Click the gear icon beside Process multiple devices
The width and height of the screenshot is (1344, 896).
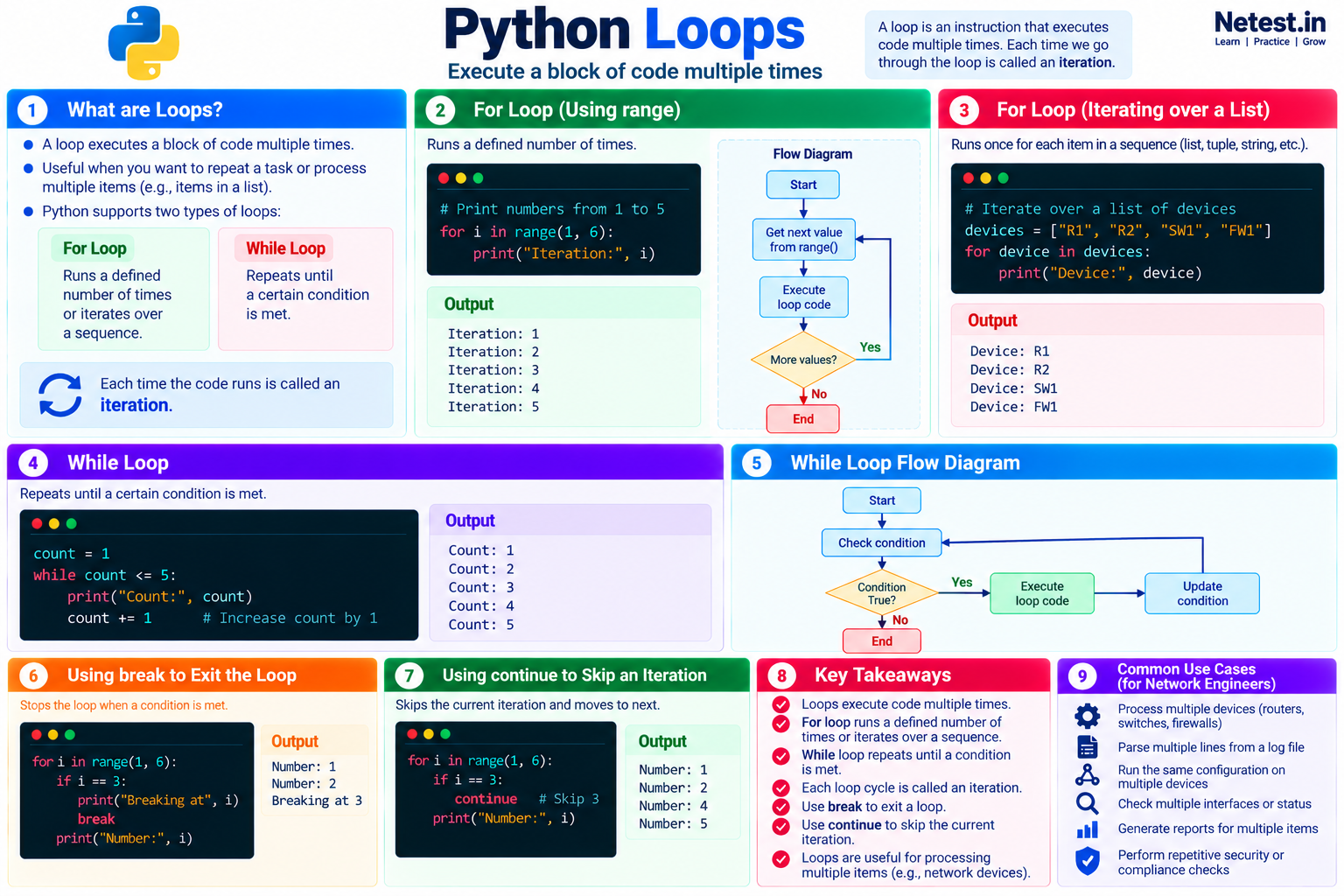1087,716
